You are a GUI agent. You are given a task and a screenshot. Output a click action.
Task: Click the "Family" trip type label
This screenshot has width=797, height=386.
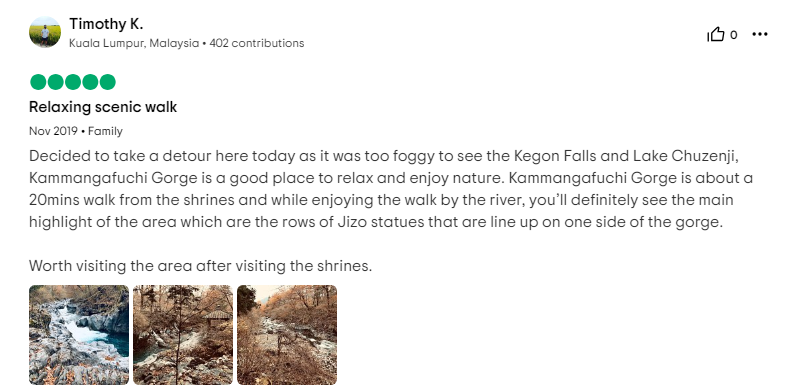point(105,131)
